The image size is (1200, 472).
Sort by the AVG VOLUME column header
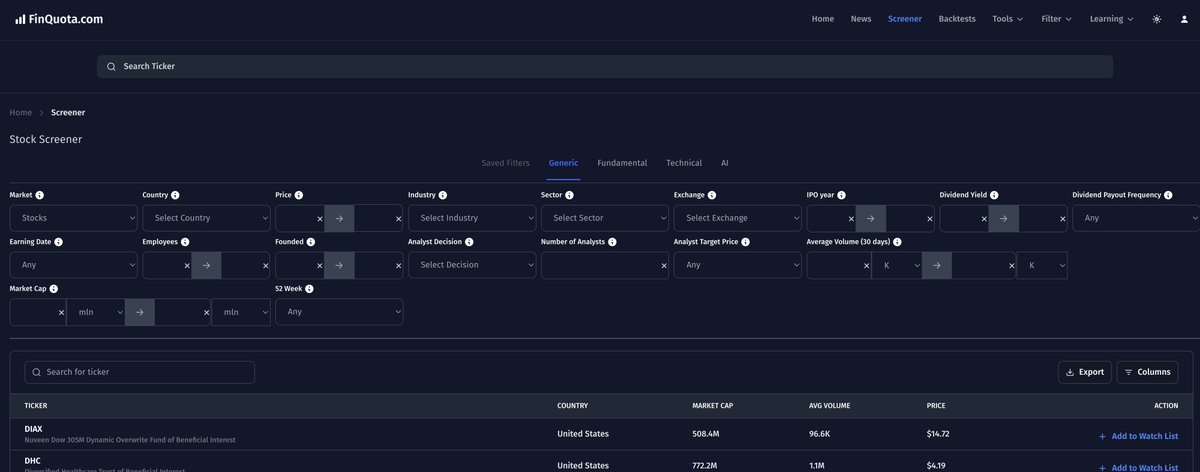pos(830,406)
